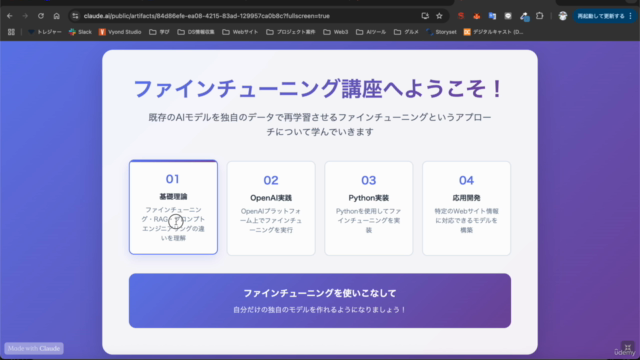Open the translate extension icon

pyautogui.click(x=492, y=16)
